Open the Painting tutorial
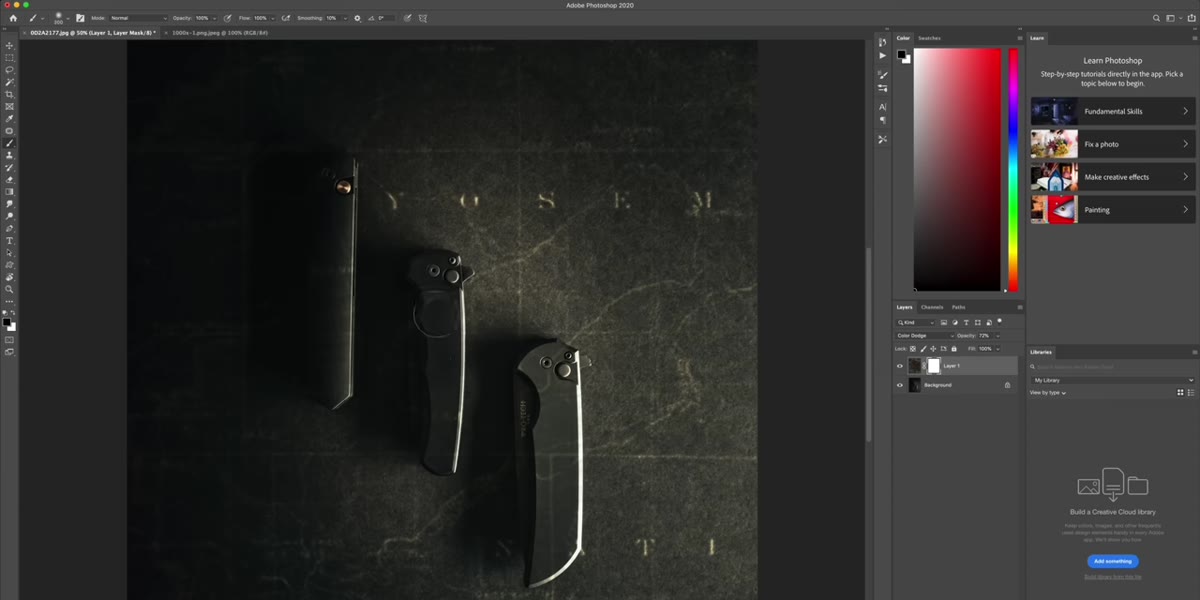The width and height of the screenshot is (1200, 600). tap(1113, 210)
